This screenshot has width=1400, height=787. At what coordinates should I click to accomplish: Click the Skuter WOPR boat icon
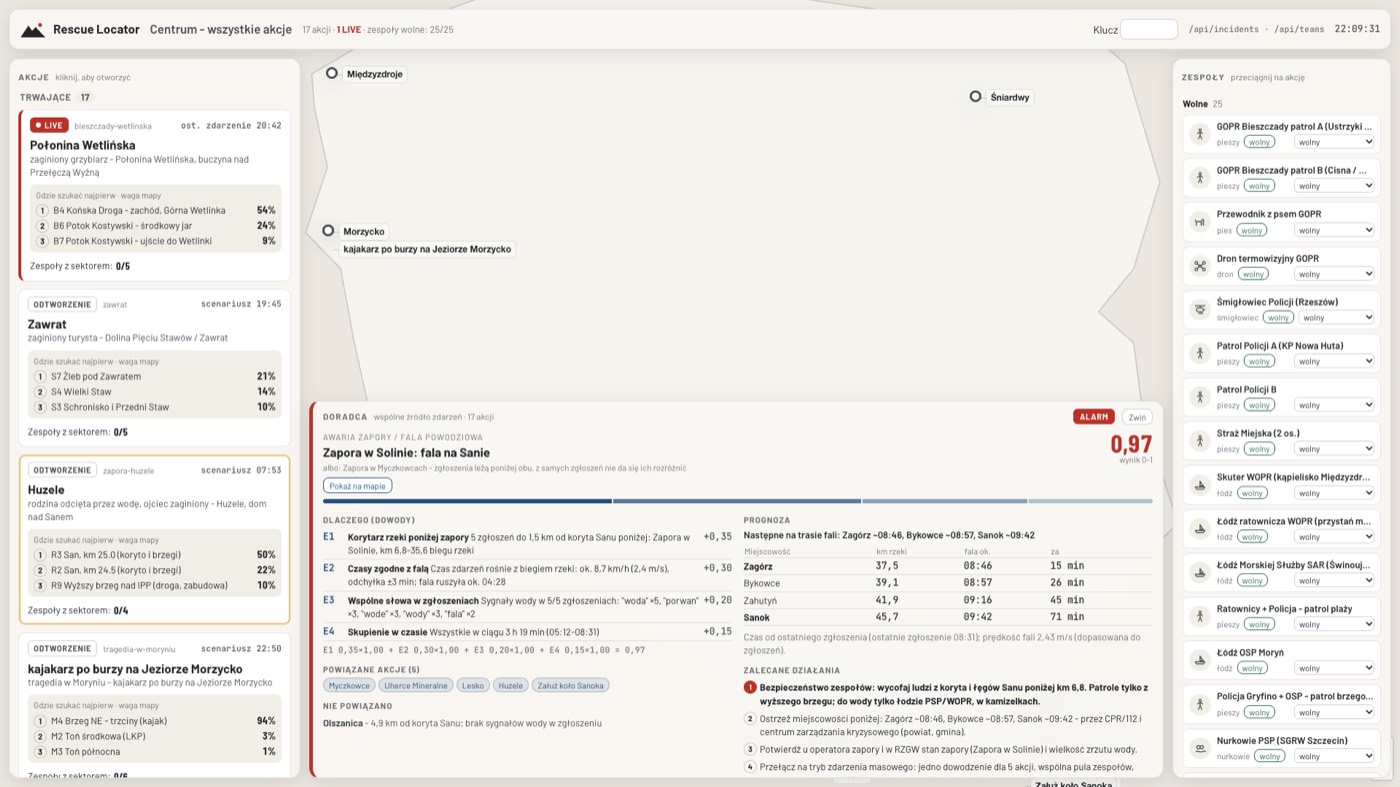pyautogui.click(x=1199, y=485)
